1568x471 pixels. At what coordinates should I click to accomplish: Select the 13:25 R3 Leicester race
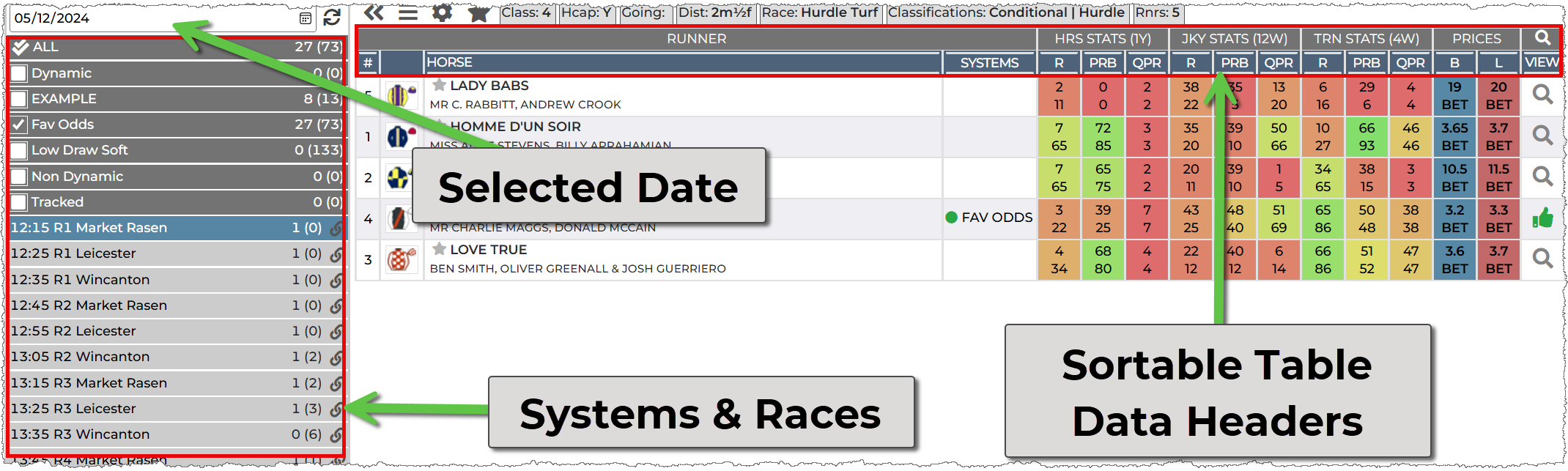pos(176,409)
